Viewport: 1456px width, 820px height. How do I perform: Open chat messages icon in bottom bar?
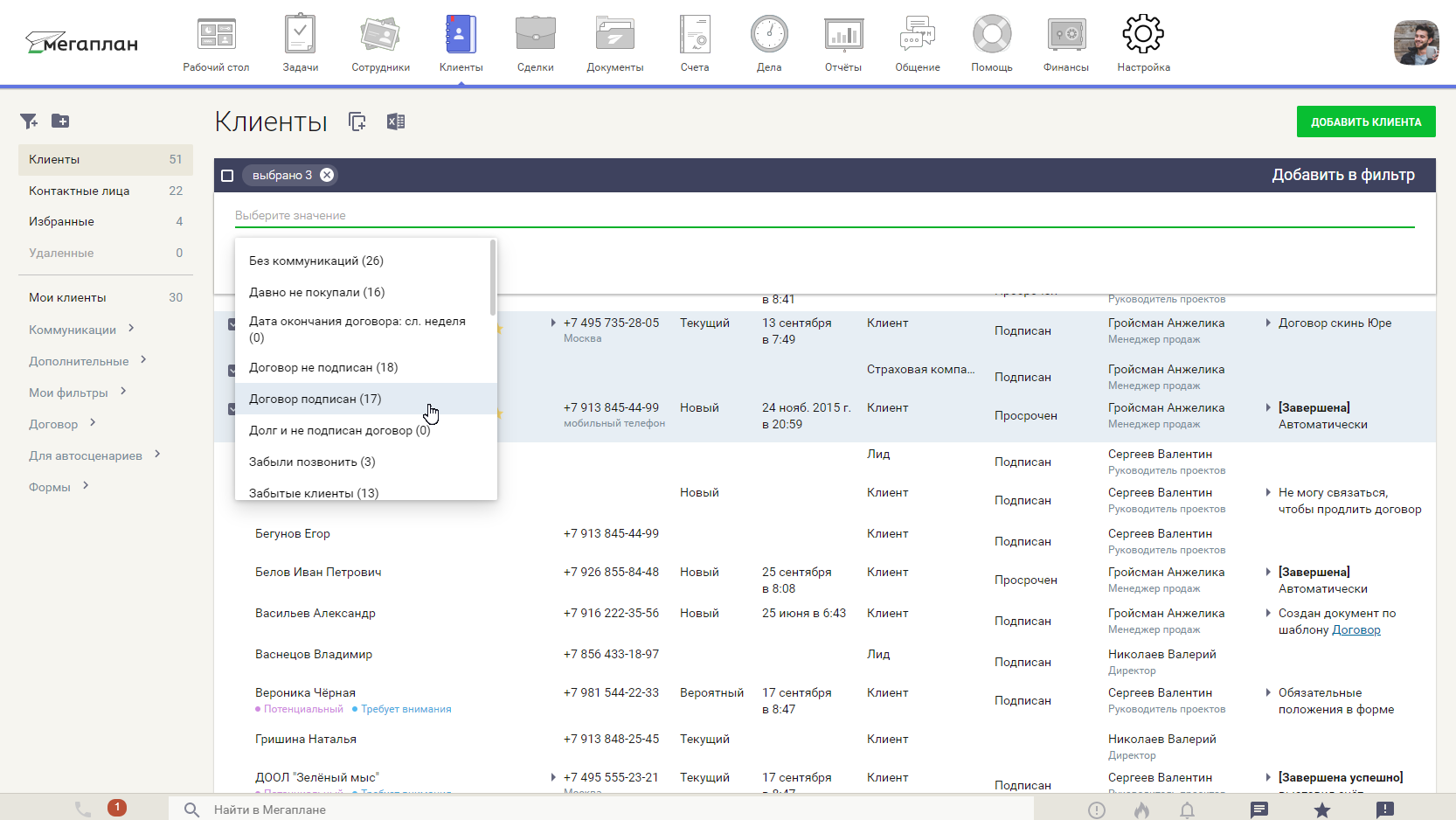[x=1259, y=810]
